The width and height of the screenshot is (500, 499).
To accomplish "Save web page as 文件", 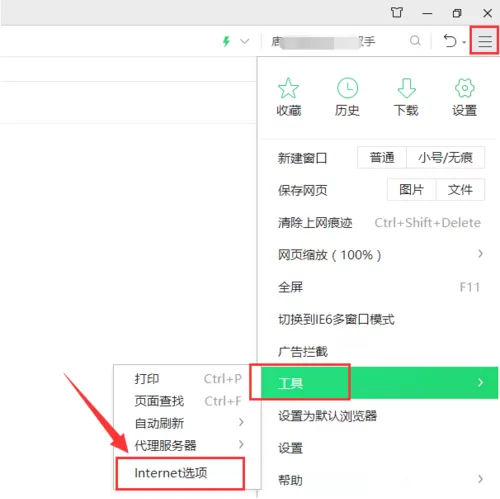I will pos(460,190).
